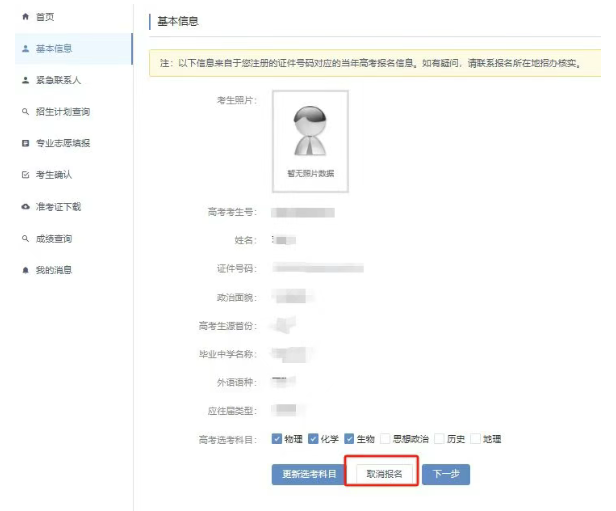Click the 取消报名 button
Screen dimensions: 616x511
click(384, 474)
